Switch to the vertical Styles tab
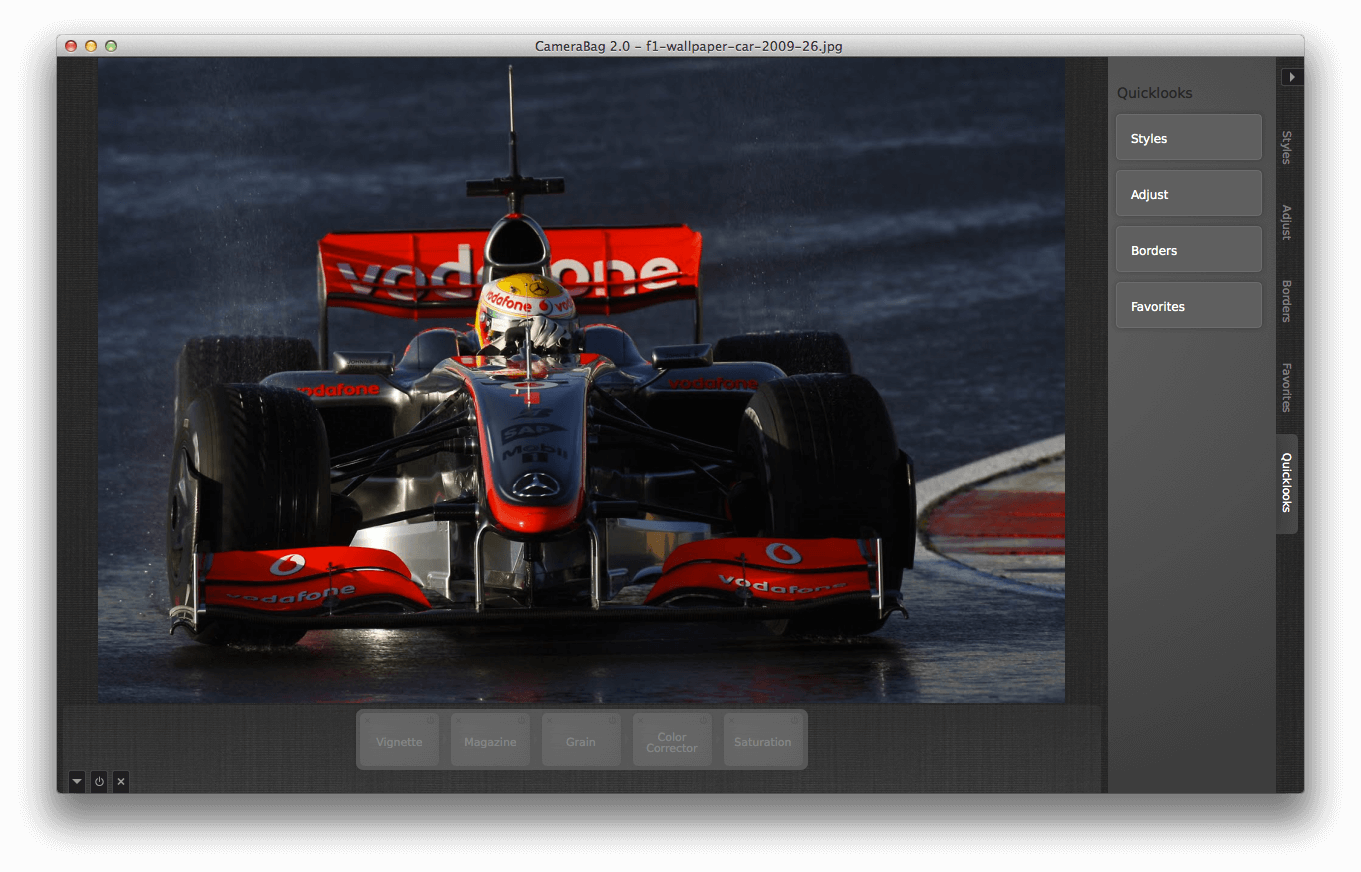 1287,147
